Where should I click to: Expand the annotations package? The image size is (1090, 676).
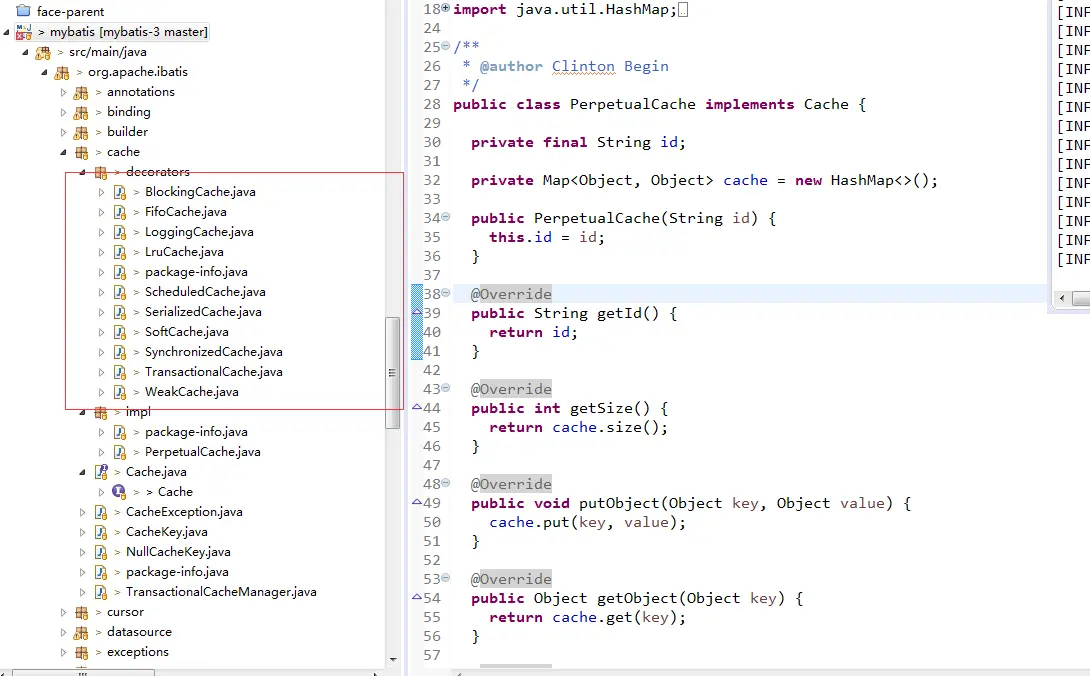[63, 92]
